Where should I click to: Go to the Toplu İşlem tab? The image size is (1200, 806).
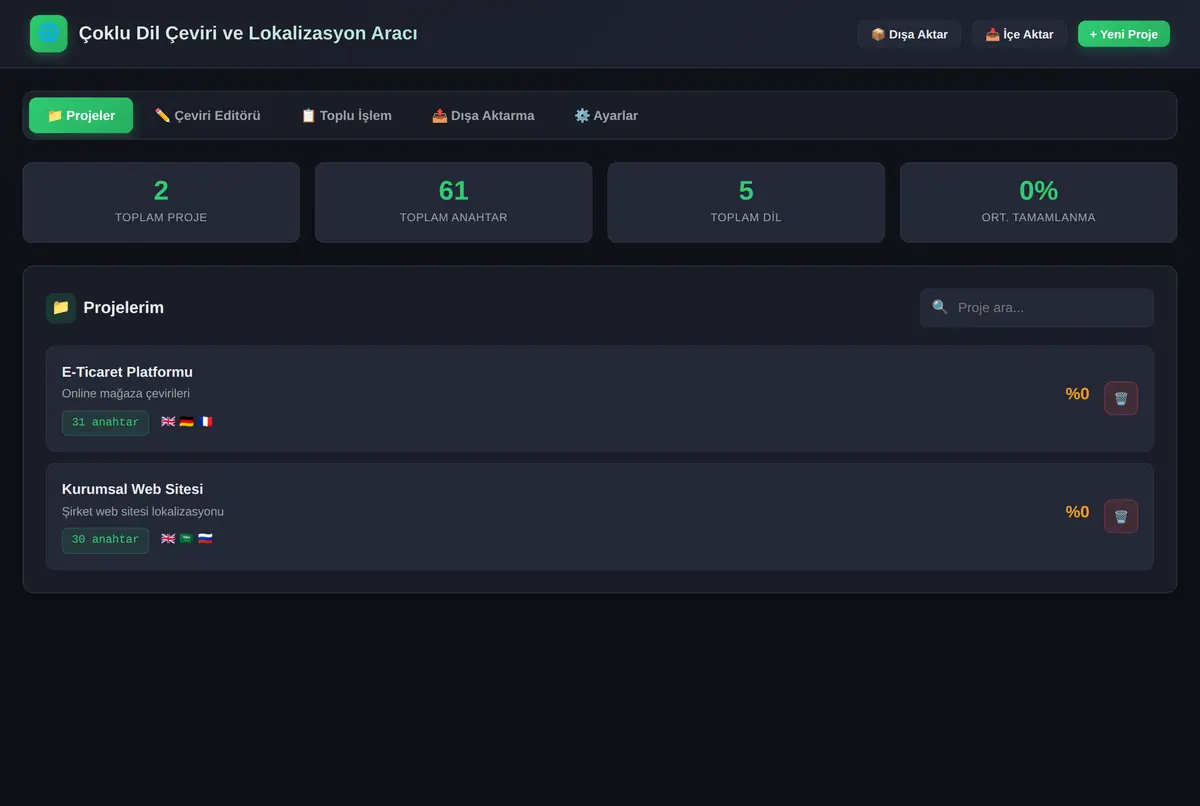346,116
